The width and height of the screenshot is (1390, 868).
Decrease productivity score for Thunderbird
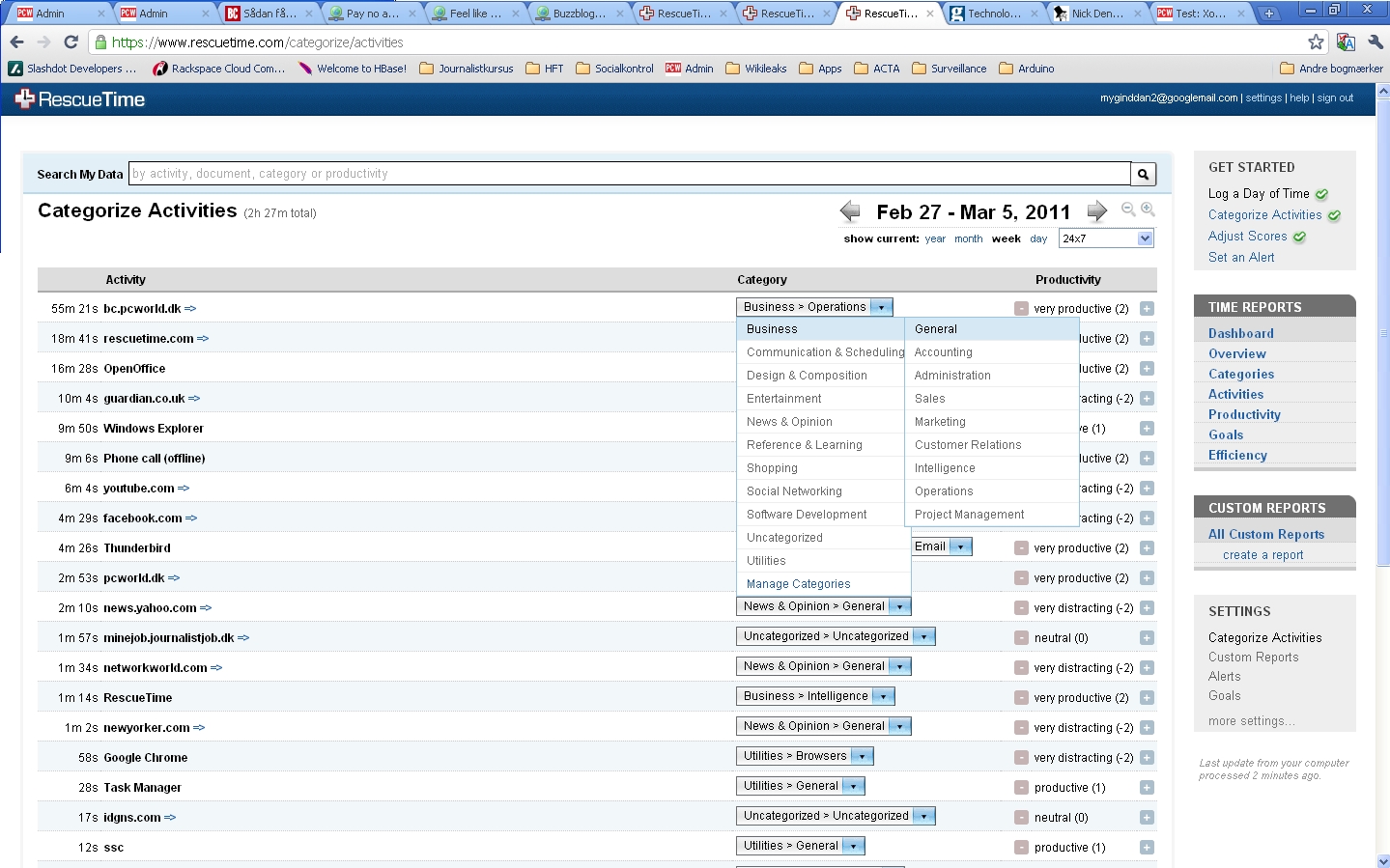(x=1021, y=548)
